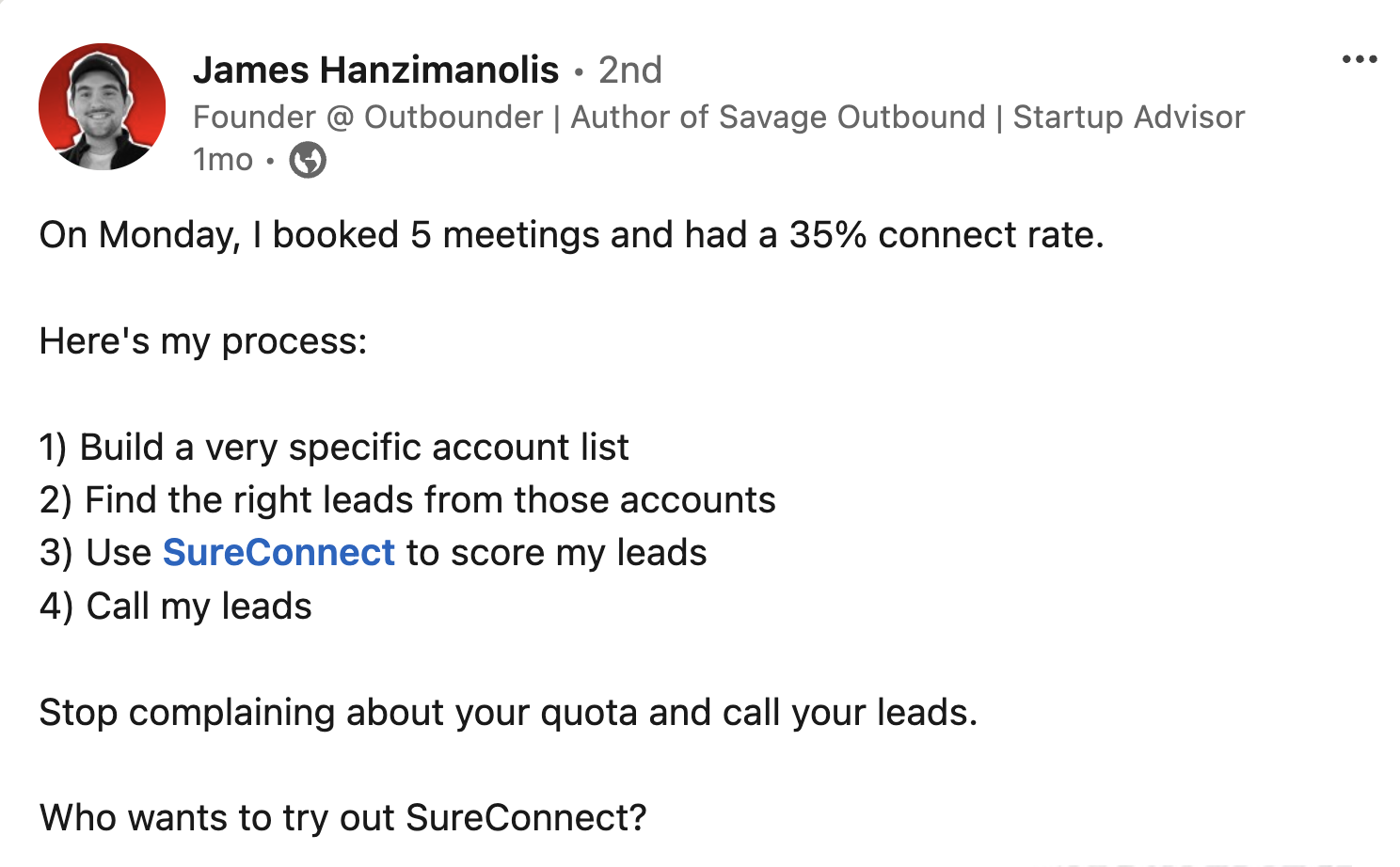Click "Who wants to try out SureConnect?" question
This screenshot has height=867, width=1400.
tap(343, 818)
